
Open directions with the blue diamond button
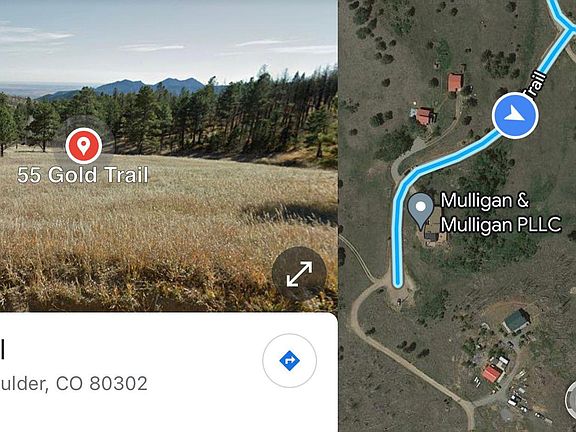point(289,361)
